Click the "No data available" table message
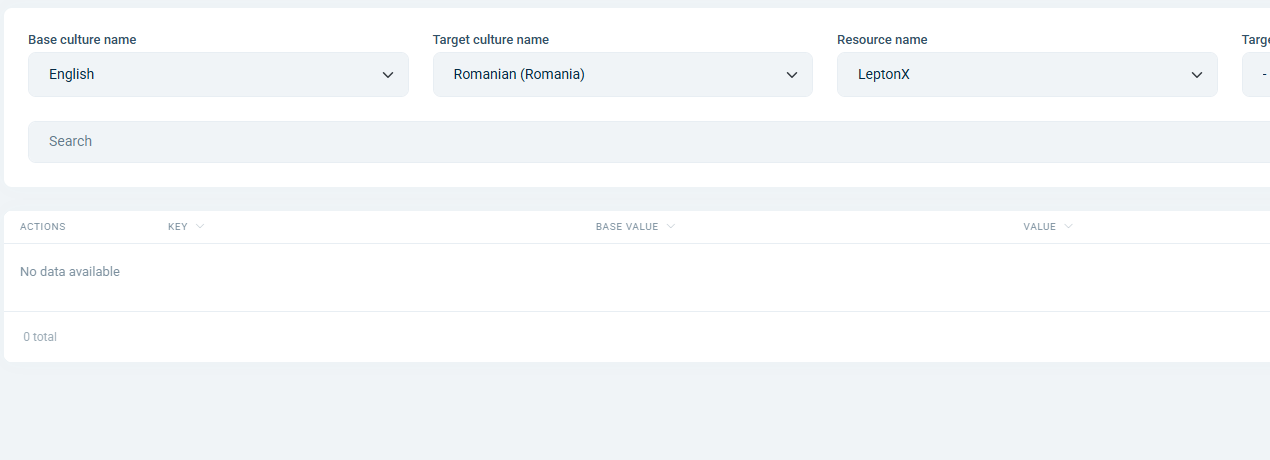1270x460 pixels. pyautogui.click(x=70, y=272)
